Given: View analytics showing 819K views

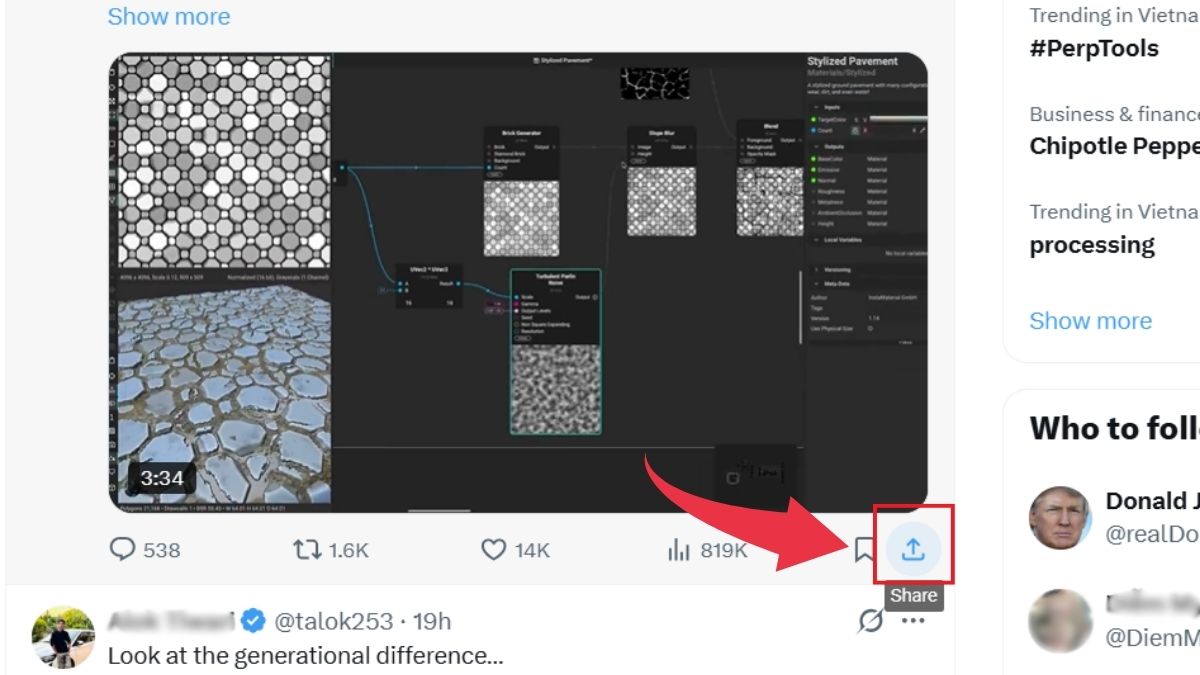Looking at the screenshot, I should pyautogui.click(x=680, y=549).
